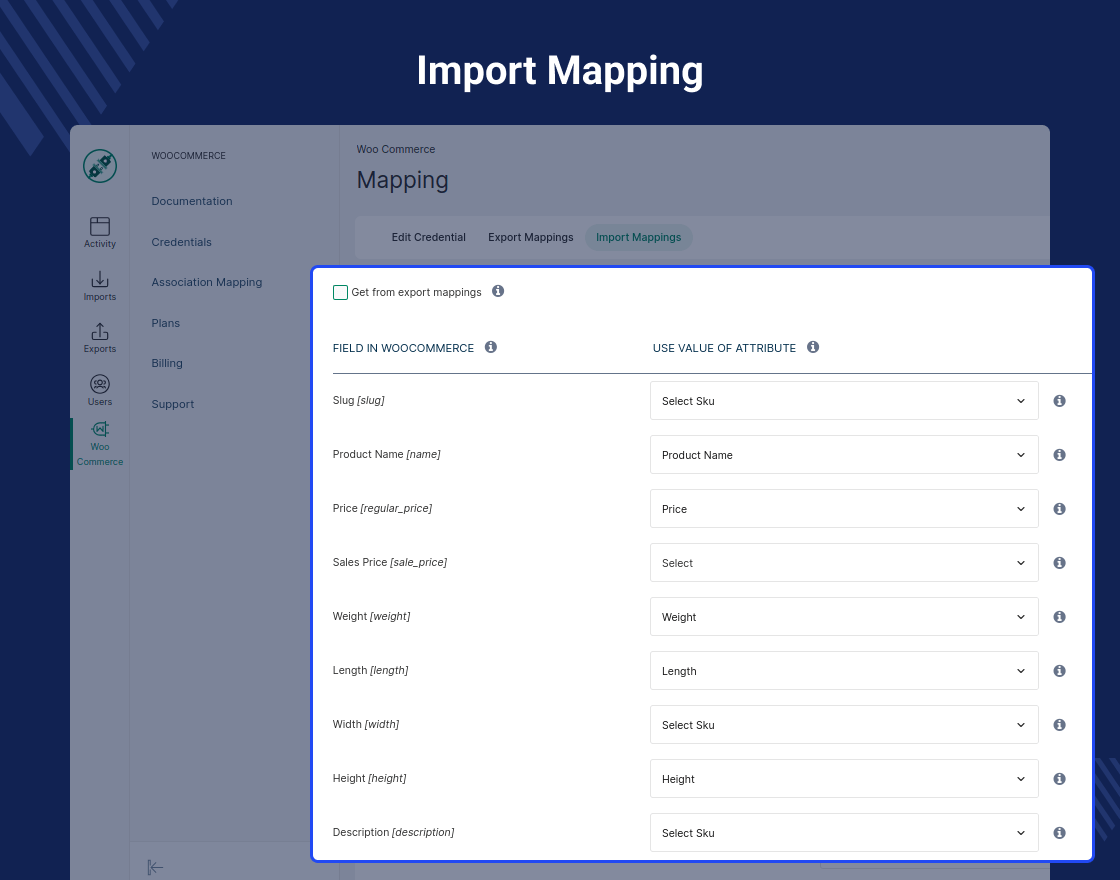The image size is (1120, 880).
Task: Open the Length attribute dropdown
Action: (x=844, y=671)
